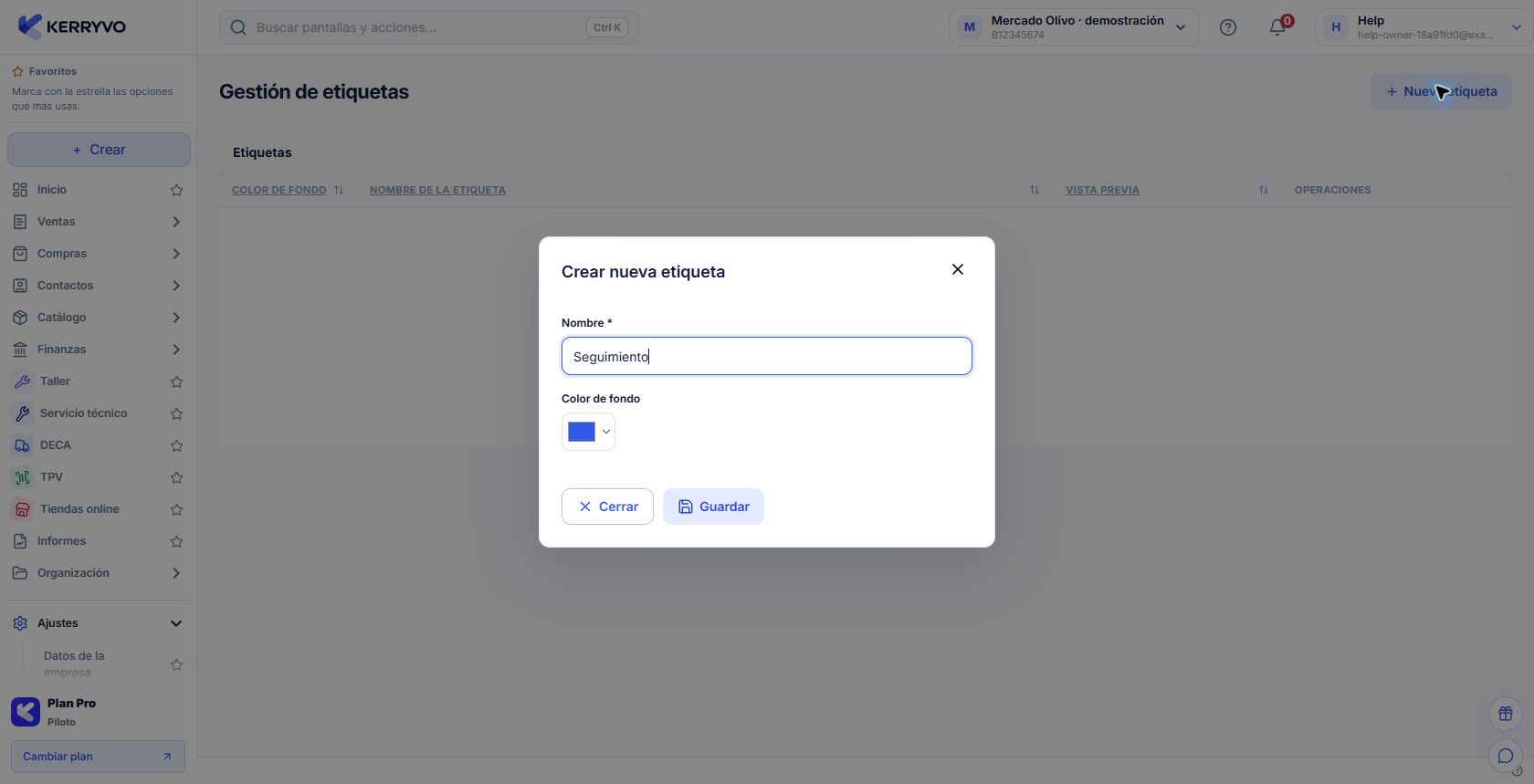This screenshot has width=1534, height=784.
Task: Sort by Color de fondo arrows
Action: click(338, 190)
